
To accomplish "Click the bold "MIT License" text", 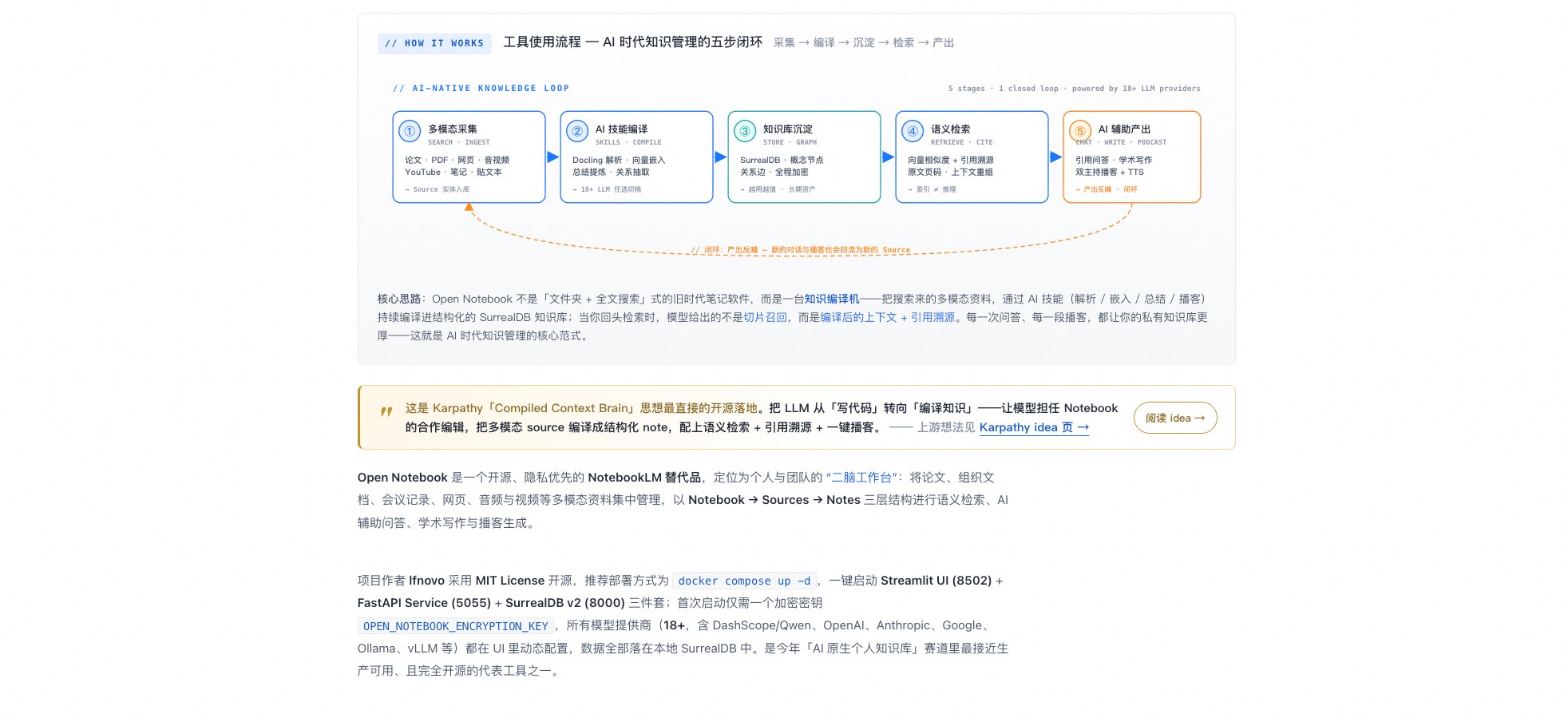I will (510, 581).
